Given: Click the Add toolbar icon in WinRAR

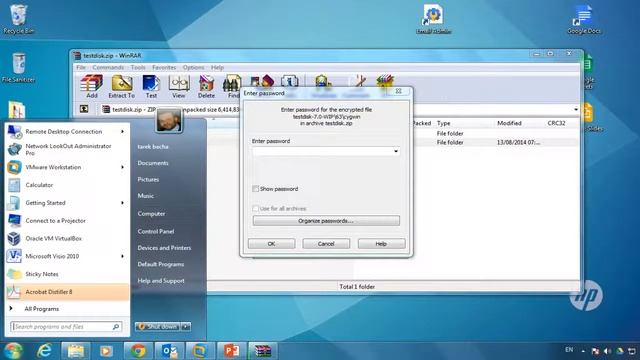Looking at the screenshot, I should (91, 86).
